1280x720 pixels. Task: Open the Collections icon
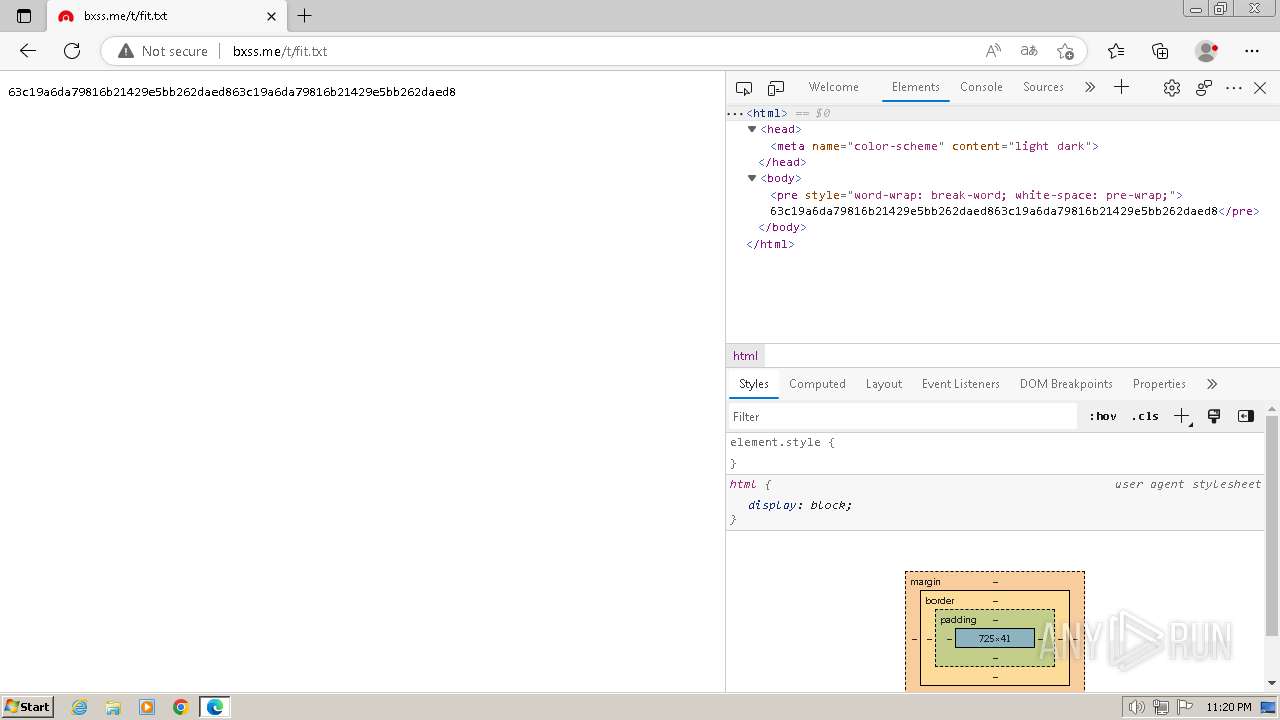(x=1160, y=51)
